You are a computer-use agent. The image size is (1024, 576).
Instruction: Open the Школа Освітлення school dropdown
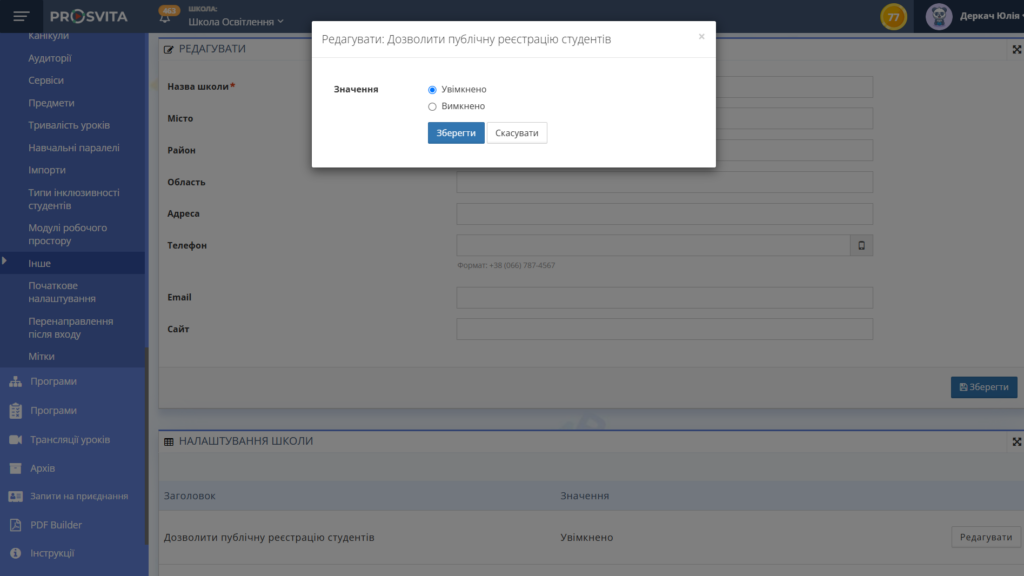(x=236, y=22)
